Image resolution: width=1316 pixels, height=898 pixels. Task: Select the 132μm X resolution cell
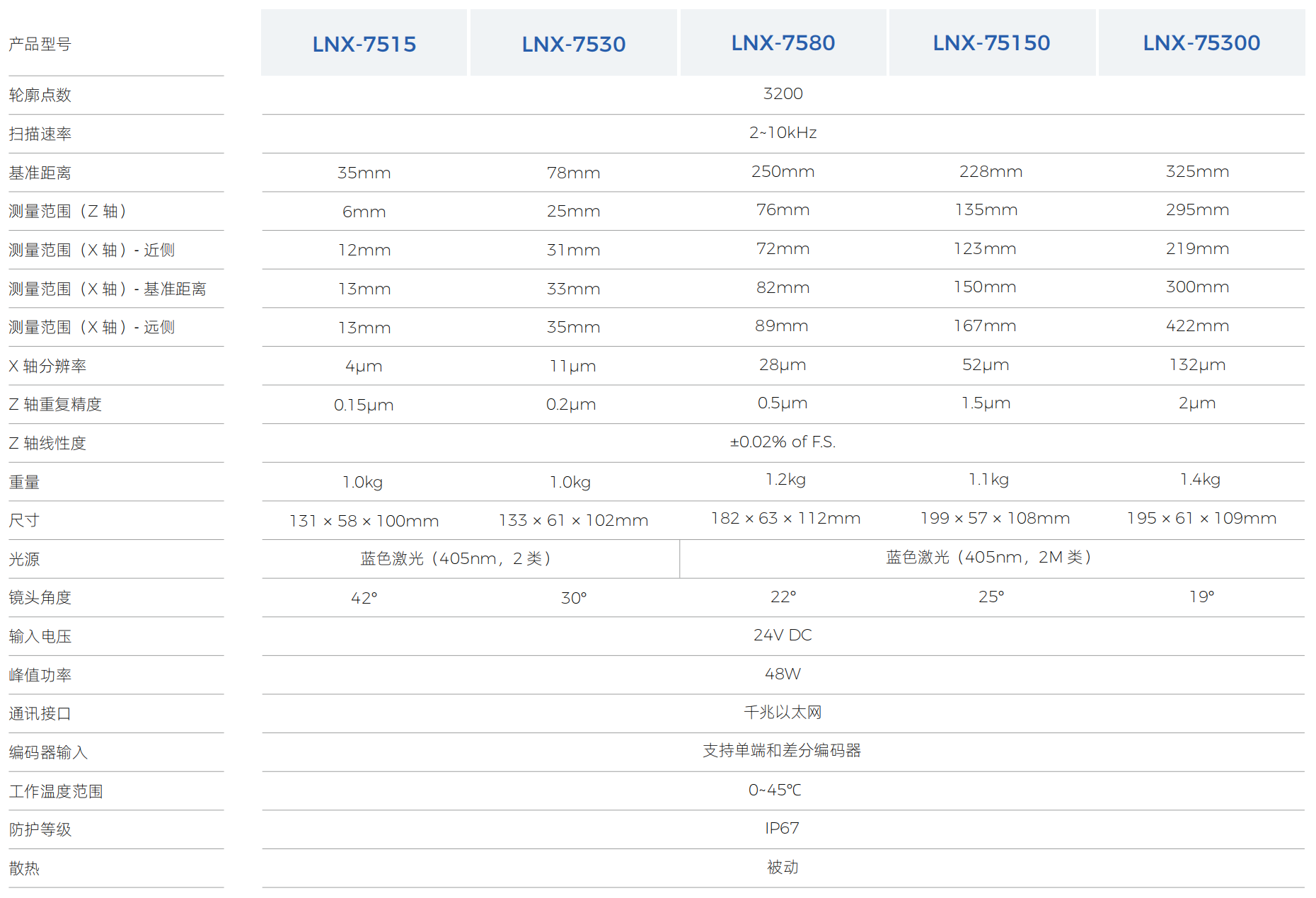(1197, 365)
